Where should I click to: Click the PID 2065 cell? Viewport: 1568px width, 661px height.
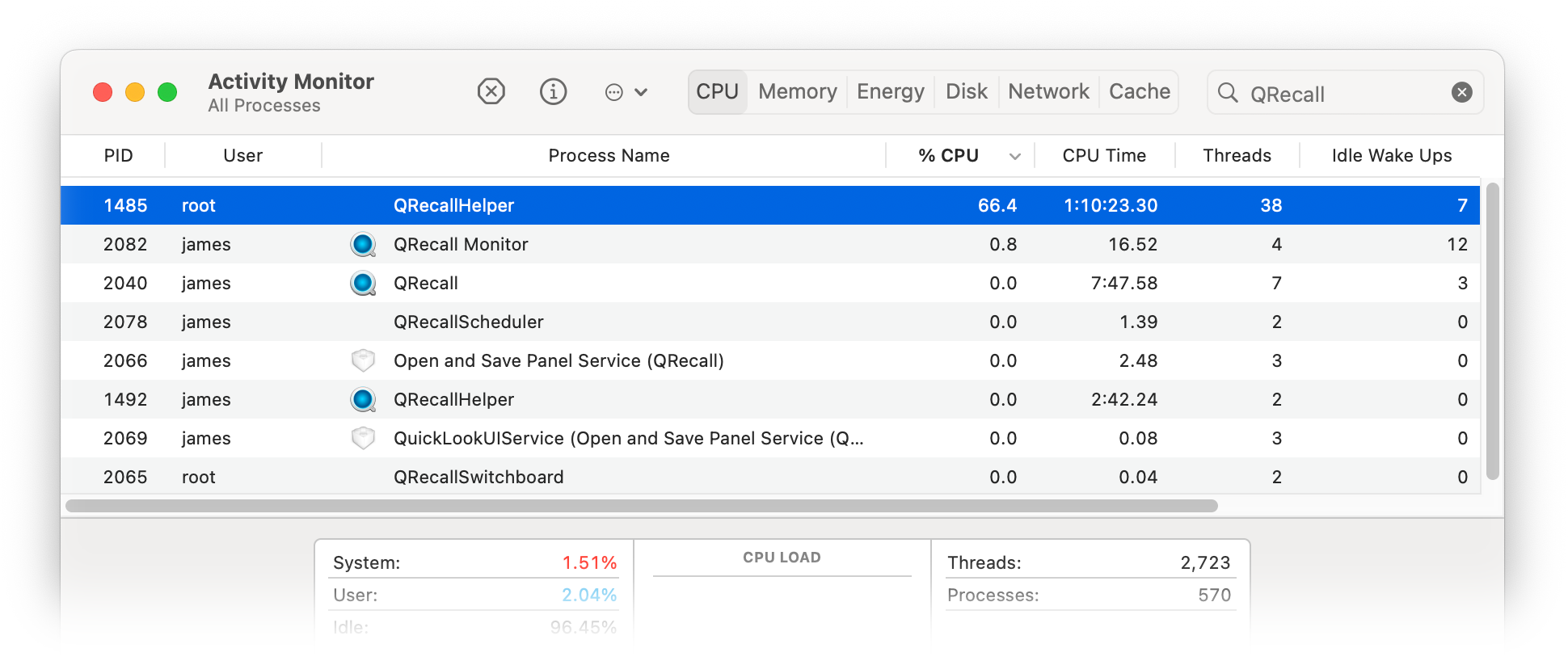125,477
